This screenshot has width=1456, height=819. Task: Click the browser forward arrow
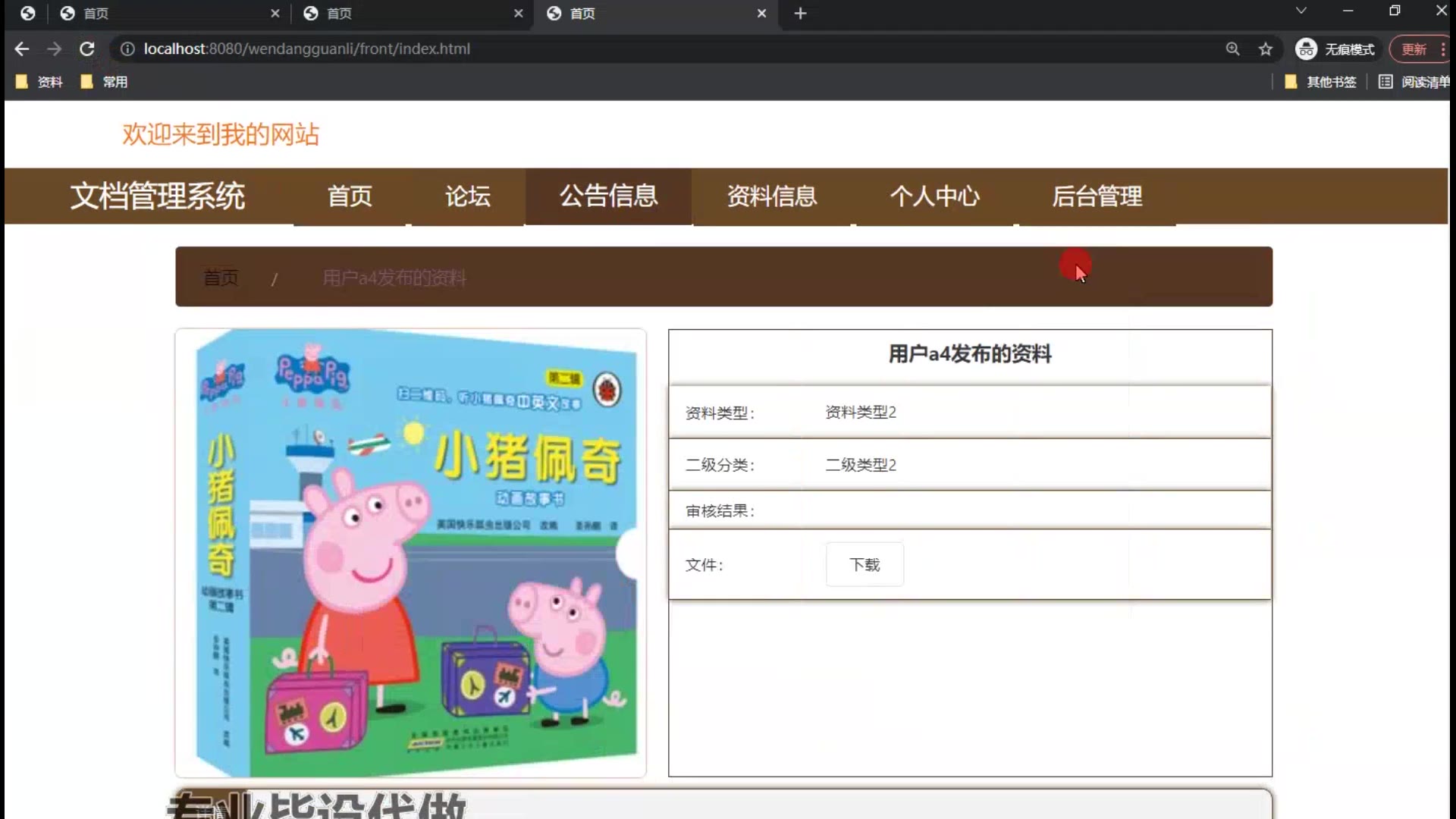pyautogui.click(x=54, y=49)
